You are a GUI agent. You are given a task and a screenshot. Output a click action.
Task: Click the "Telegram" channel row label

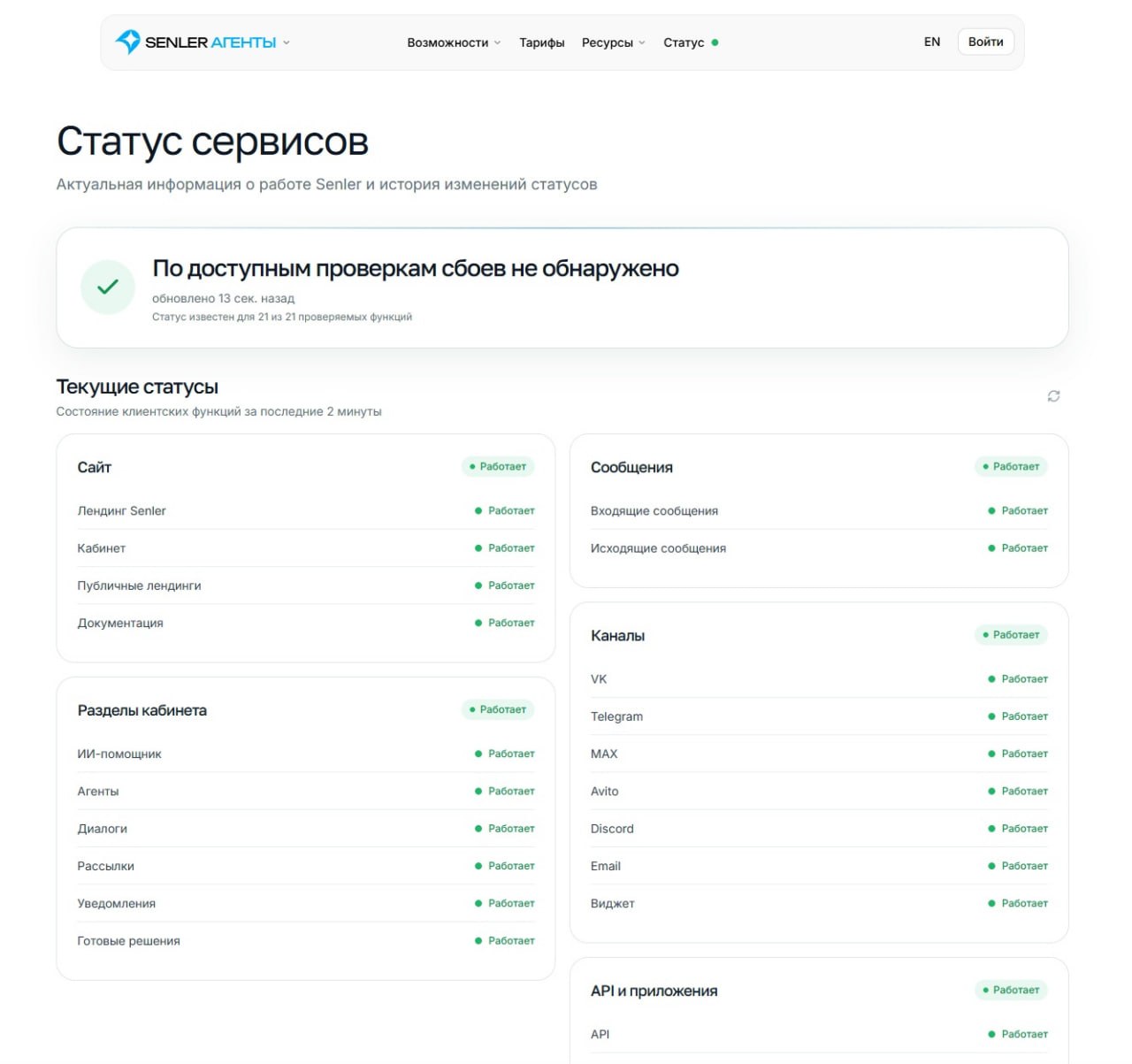tap(616, 716)
